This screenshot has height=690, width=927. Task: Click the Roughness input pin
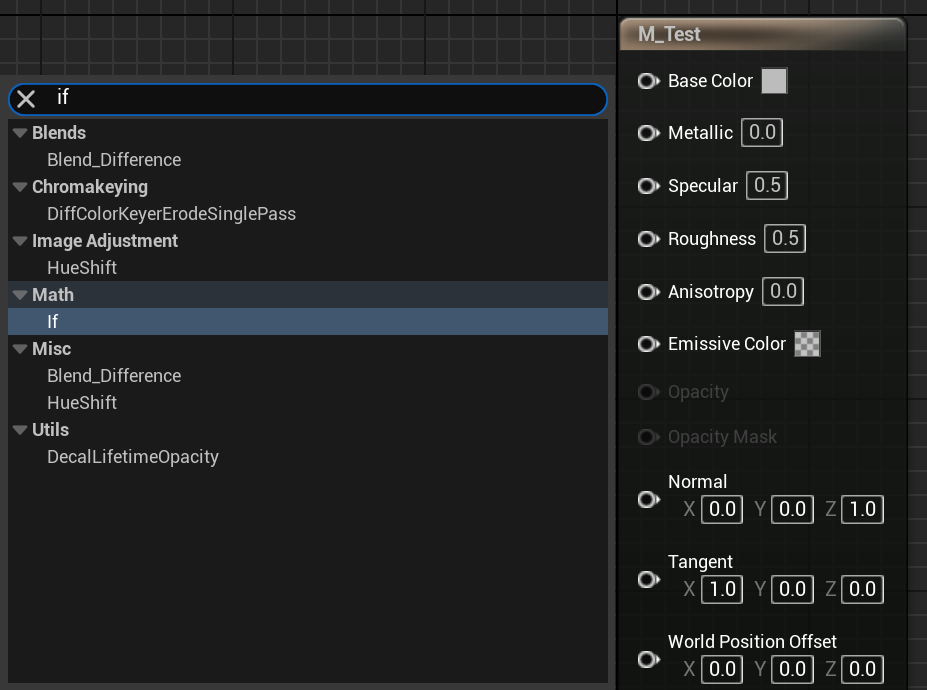click(648, 239)
